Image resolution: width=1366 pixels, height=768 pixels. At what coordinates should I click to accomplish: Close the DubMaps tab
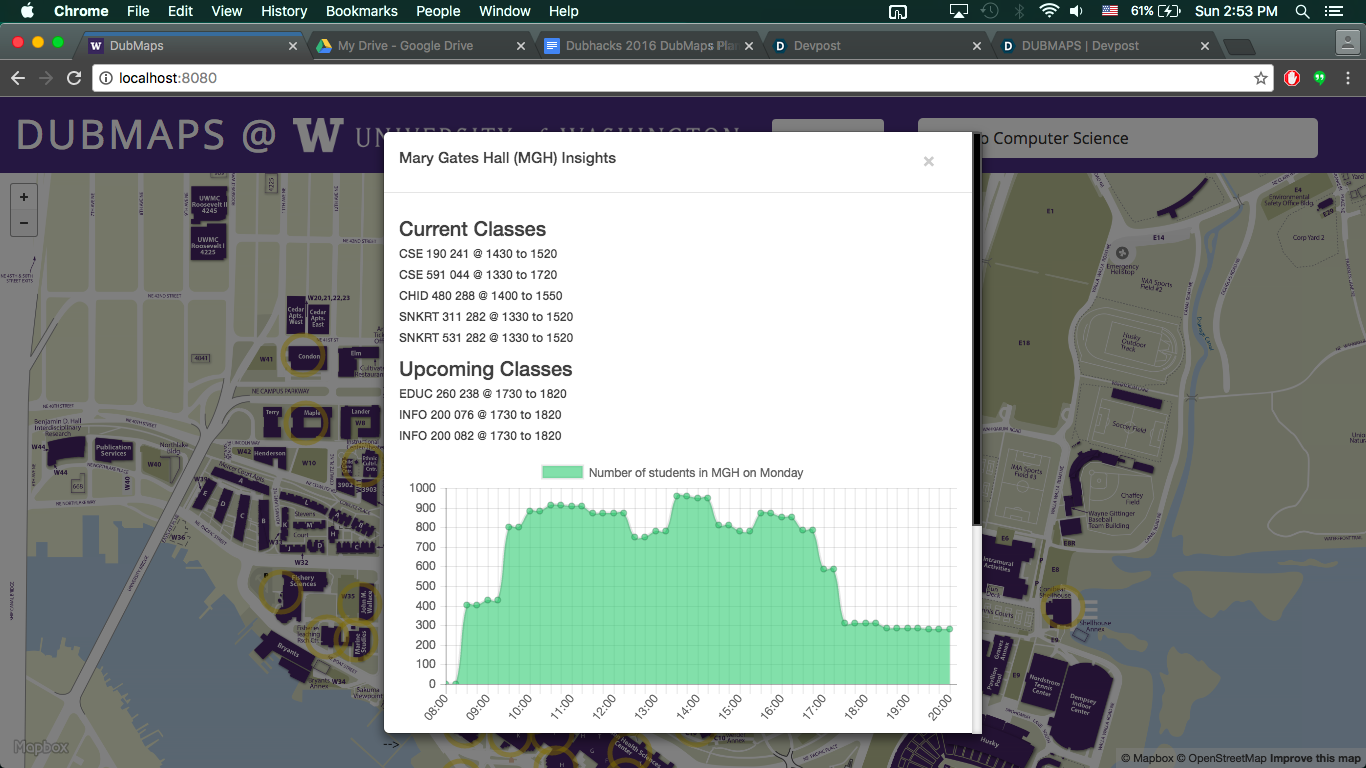tap(293, 46)
